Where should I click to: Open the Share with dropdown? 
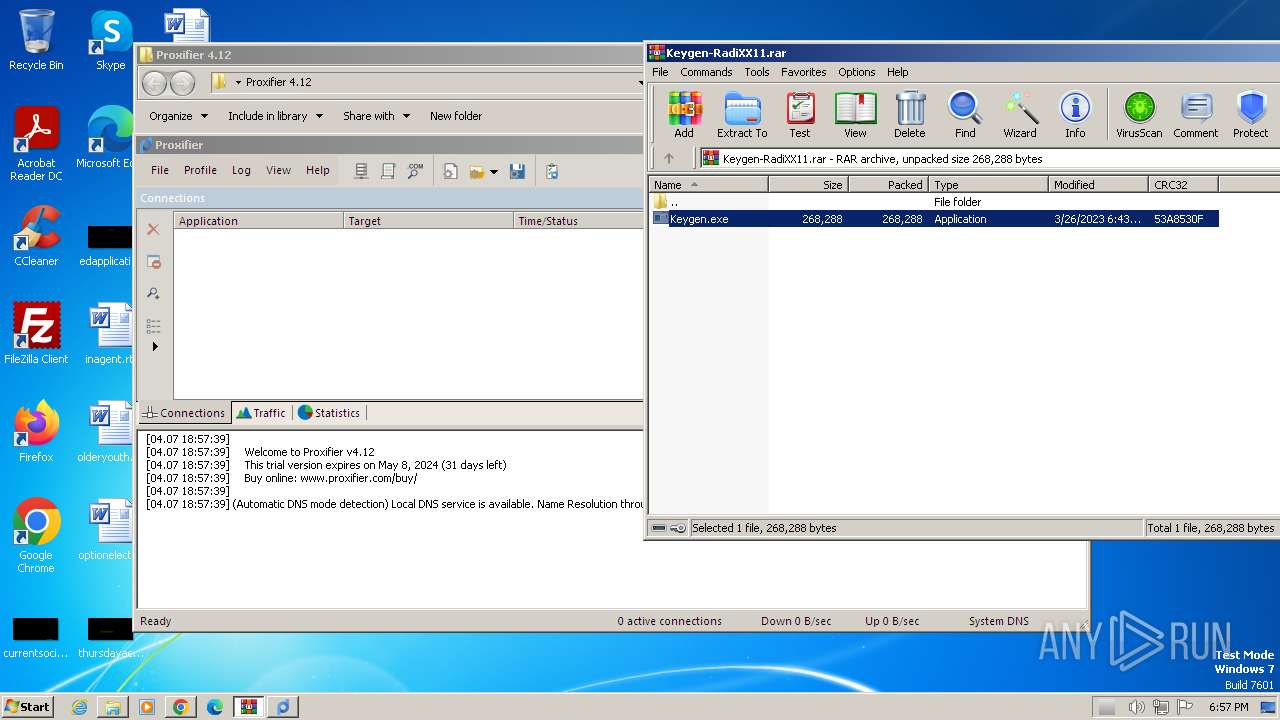coord(376,116)
